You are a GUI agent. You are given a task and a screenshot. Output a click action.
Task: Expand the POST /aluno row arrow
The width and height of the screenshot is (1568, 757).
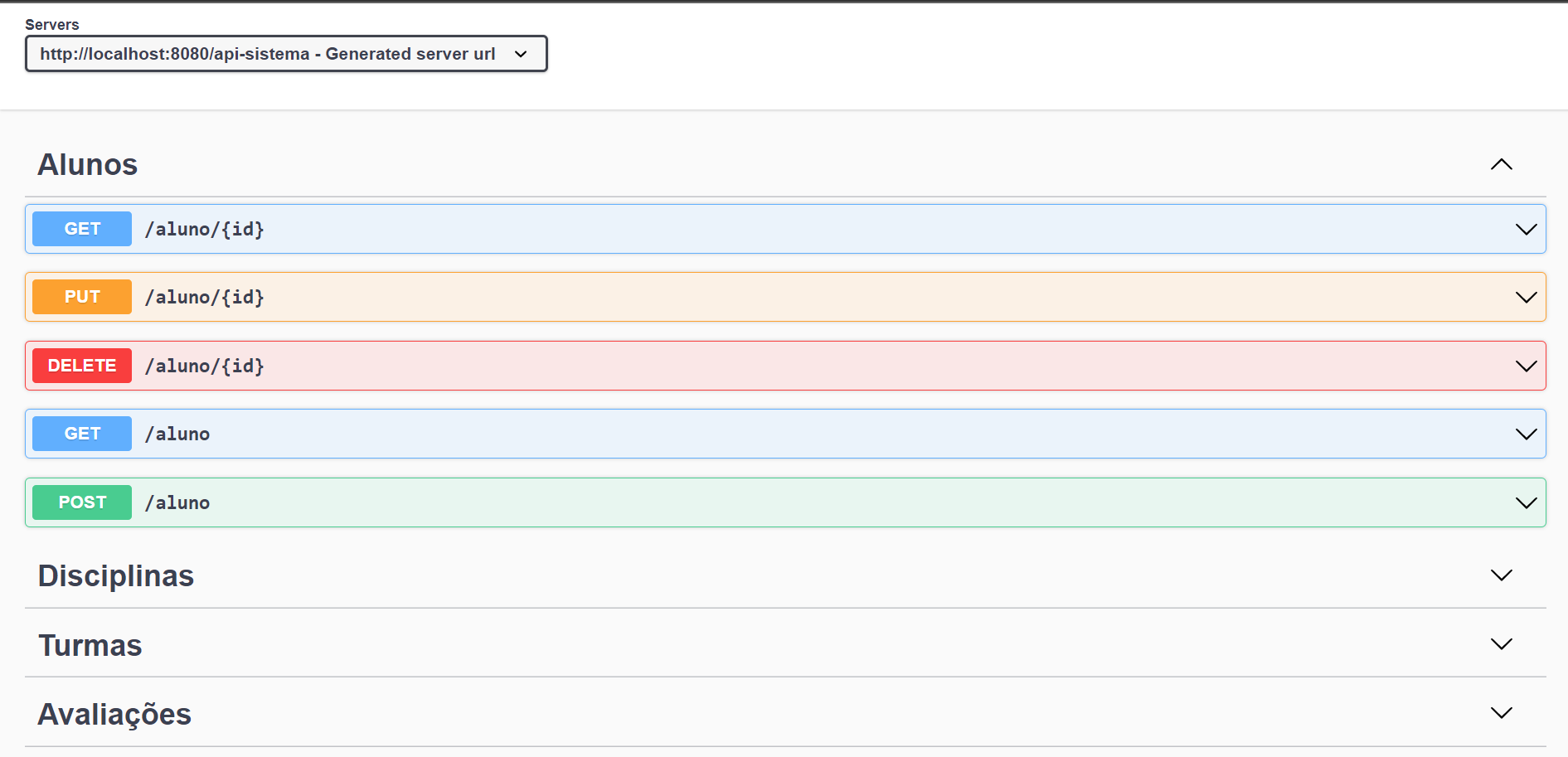(x=1526, y=502)
